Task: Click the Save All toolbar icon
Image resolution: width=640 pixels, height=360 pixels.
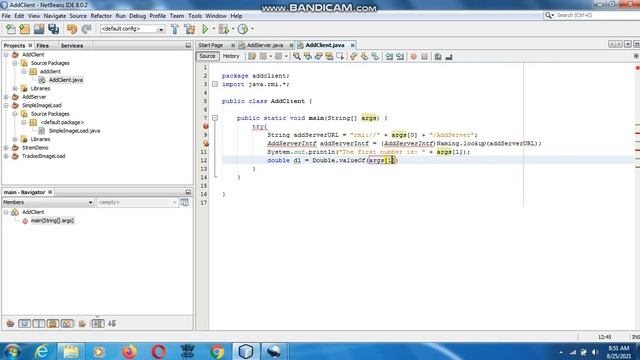Action: (53, 29)
